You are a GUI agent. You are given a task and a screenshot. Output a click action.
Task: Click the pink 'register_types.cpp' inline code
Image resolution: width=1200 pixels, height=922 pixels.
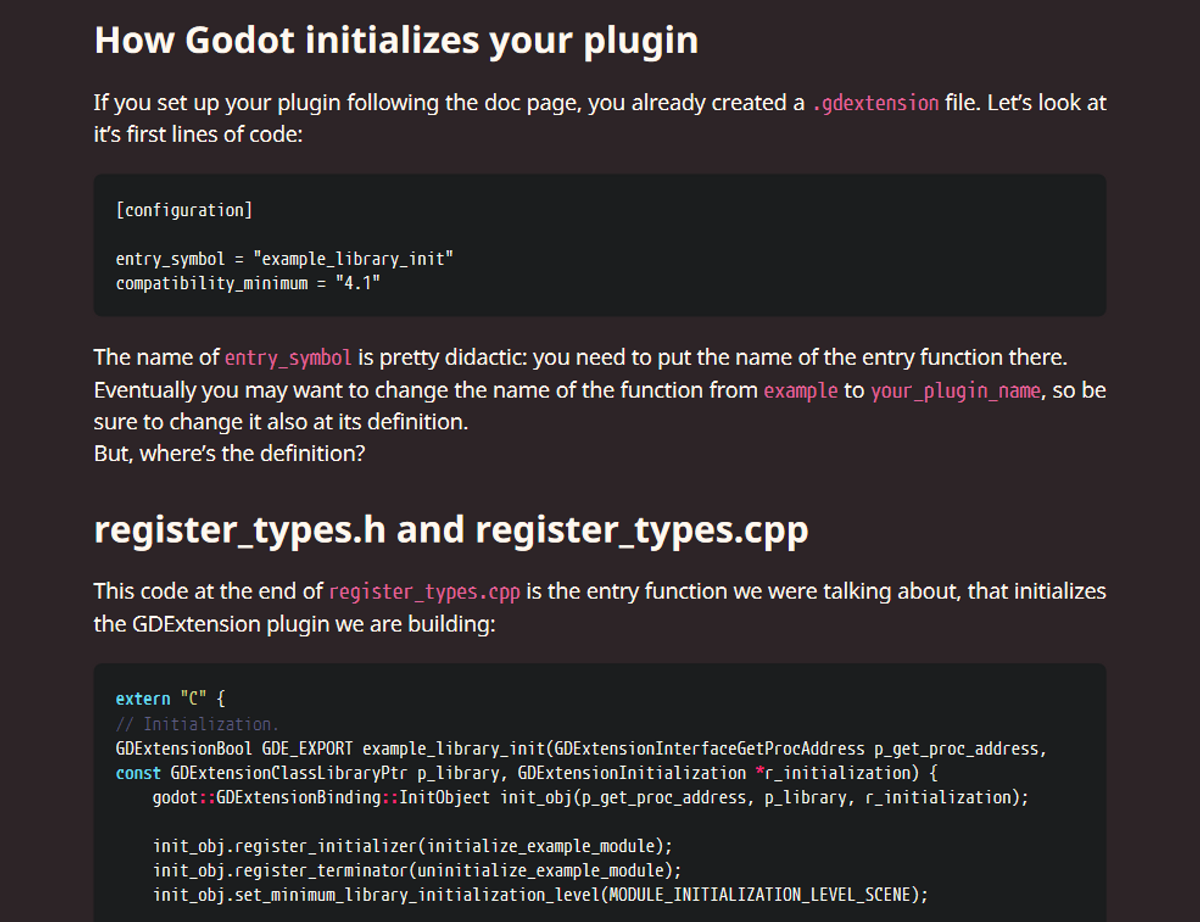pyautogui.click(x=425, y=592)
